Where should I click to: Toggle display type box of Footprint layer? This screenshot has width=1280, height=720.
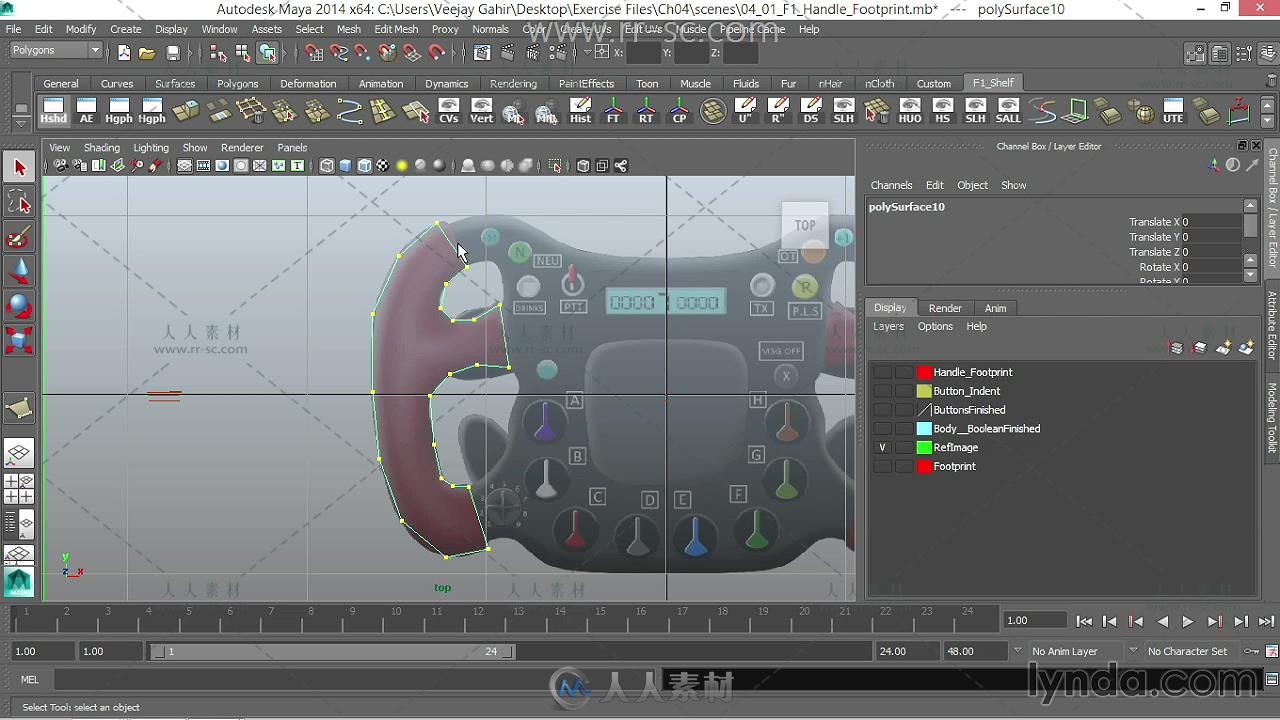pos(904,467)
